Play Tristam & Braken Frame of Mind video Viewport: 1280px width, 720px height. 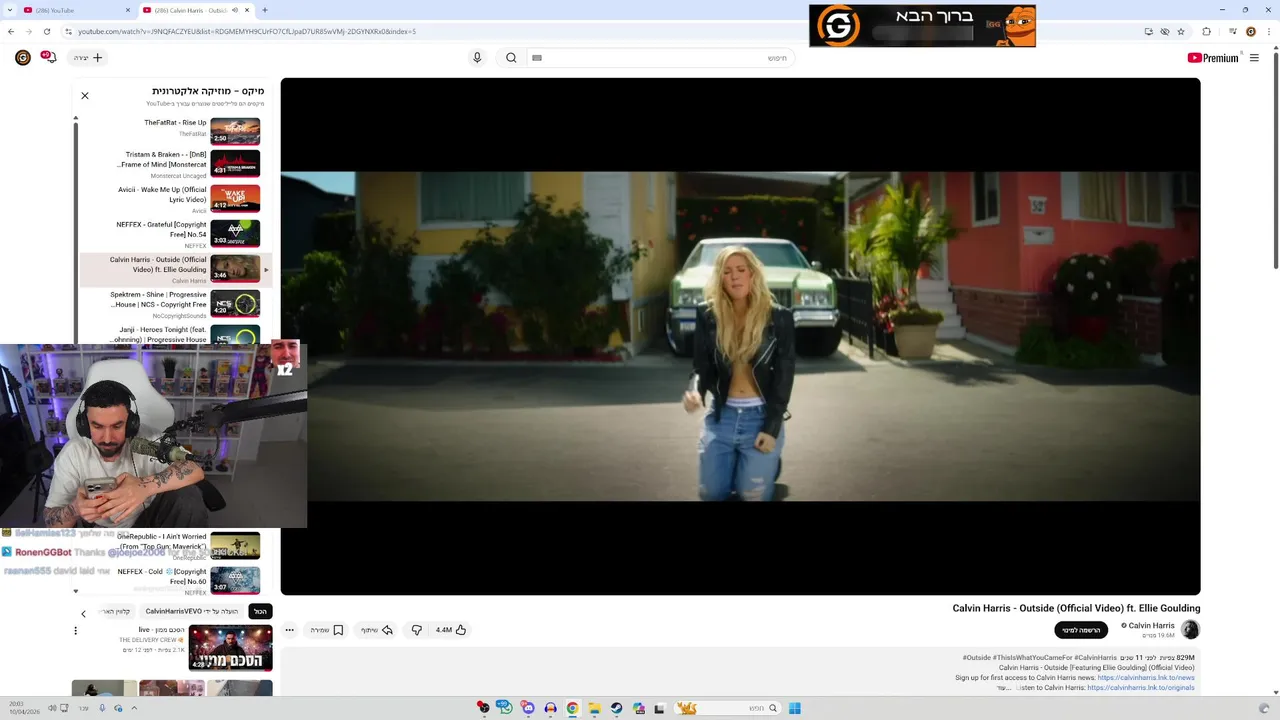(x=175, y=164)
